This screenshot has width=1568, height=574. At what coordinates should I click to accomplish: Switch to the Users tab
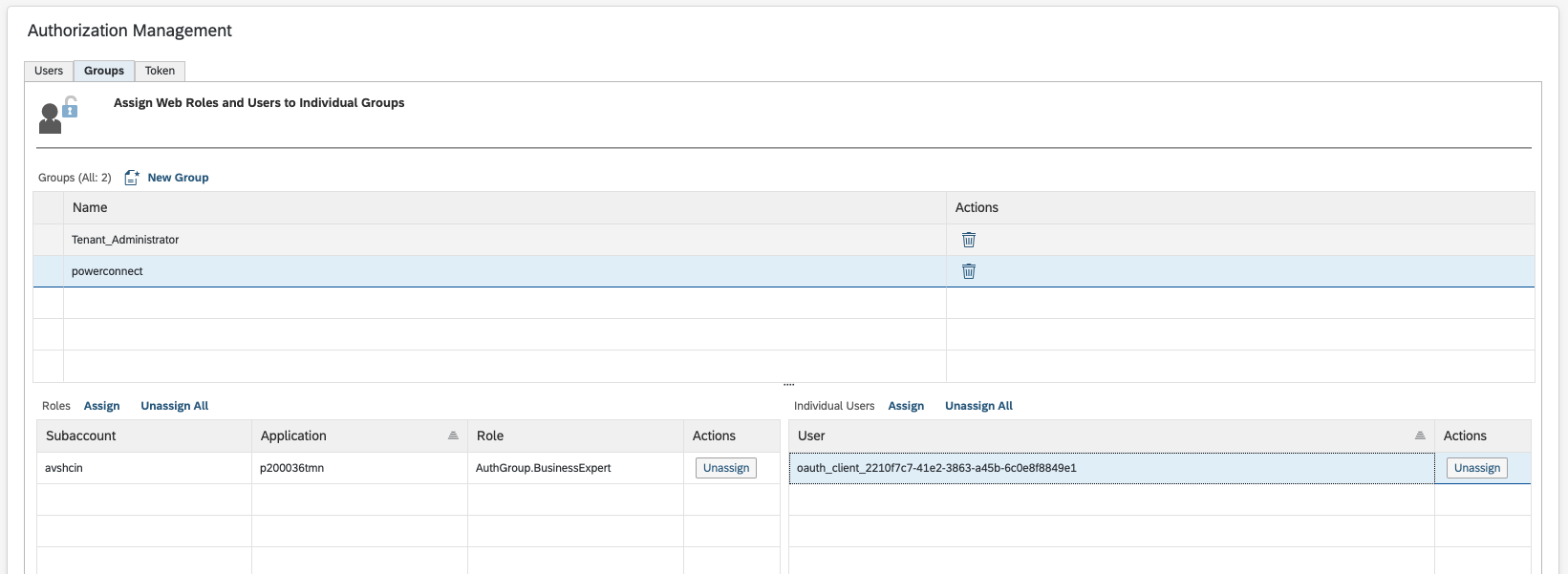click(49, 71)
